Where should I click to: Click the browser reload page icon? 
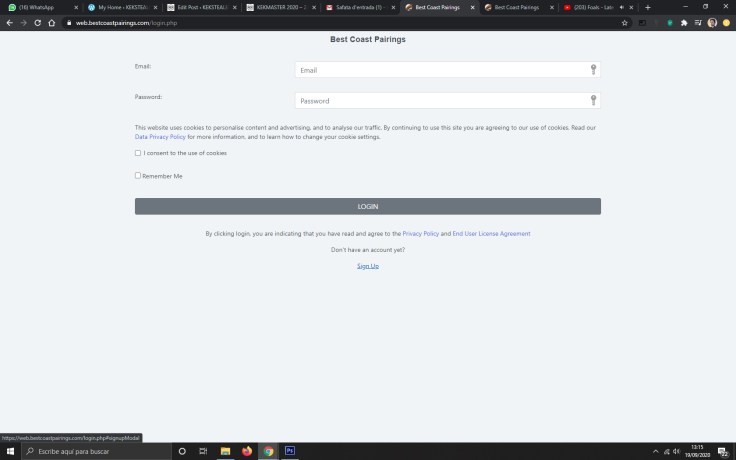click(38, 22)
